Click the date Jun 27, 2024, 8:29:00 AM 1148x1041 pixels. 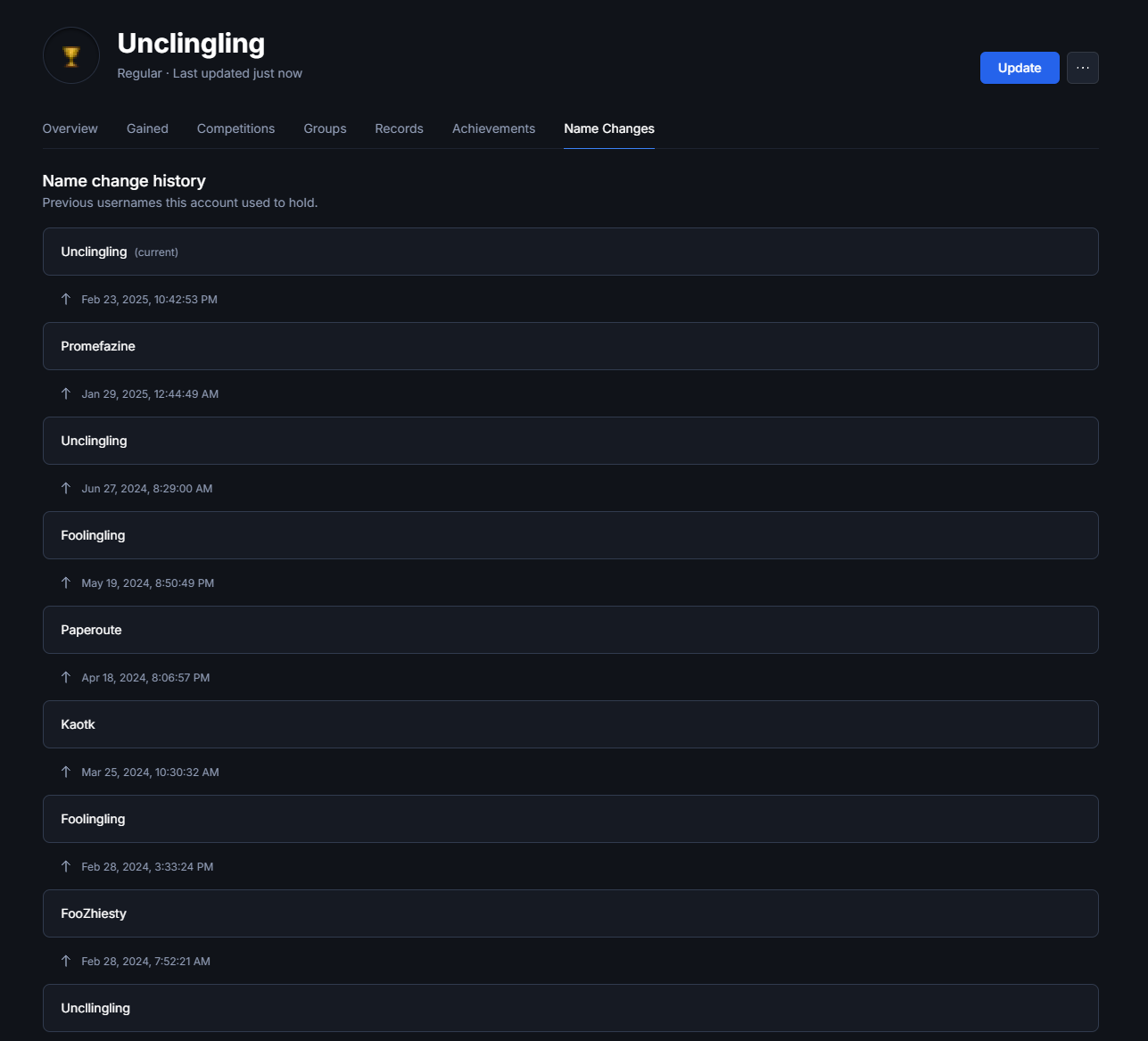tap(147, 489)
